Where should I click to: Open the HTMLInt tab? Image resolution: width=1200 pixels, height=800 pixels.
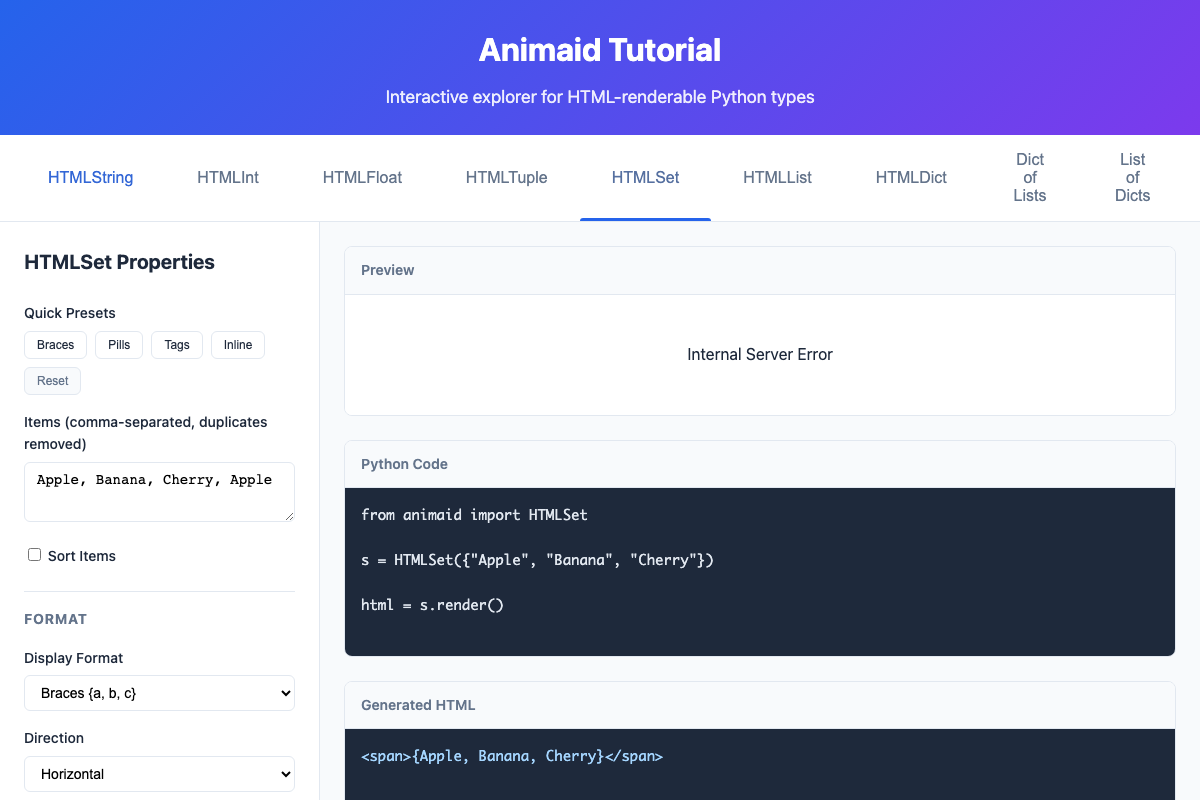(228, 177)
